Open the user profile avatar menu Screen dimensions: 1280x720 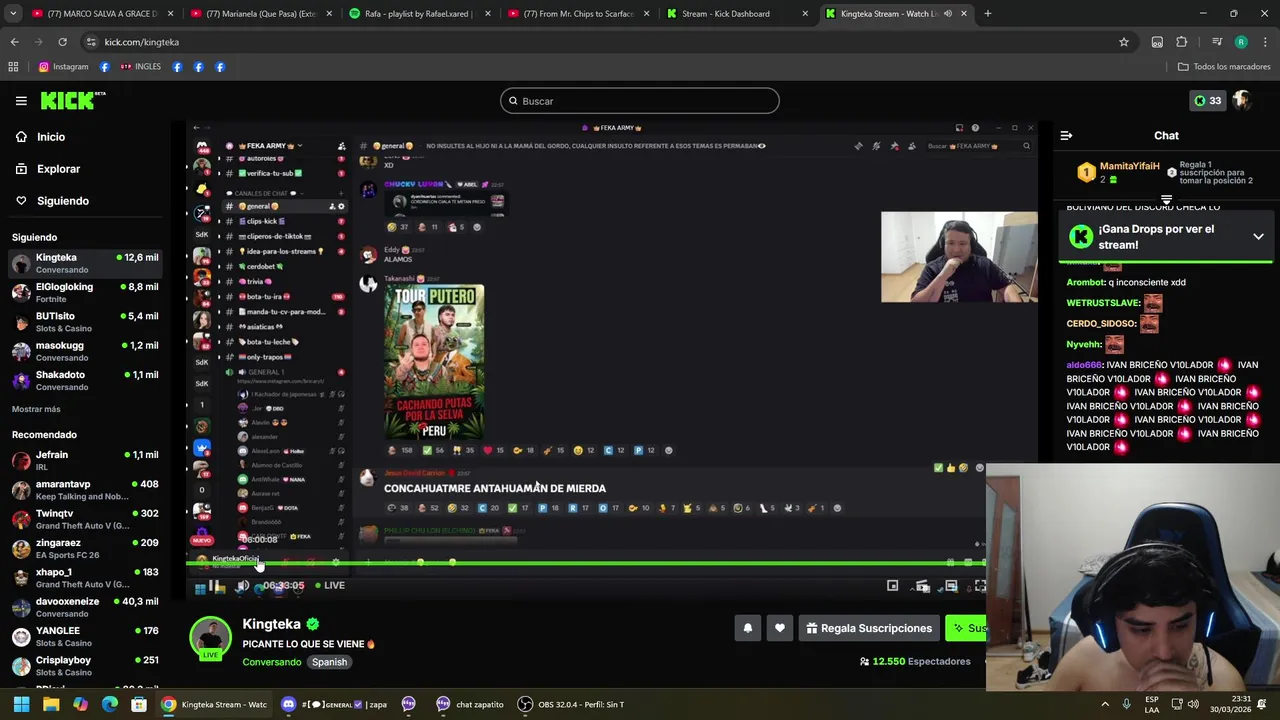pyautogui.click(x=1242, y=101)
